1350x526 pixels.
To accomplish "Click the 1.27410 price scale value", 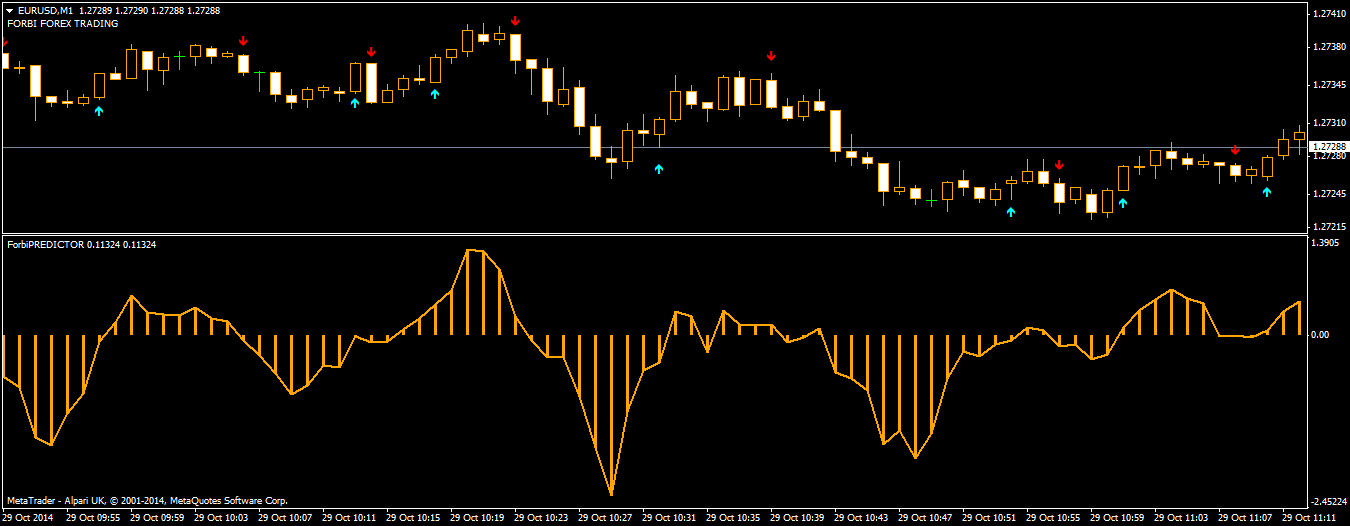I will [1329, 14].
